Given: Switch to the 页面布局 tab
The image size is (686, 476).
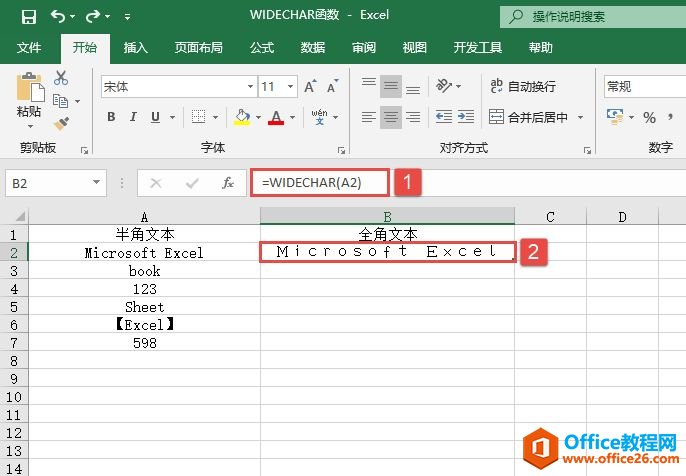Looking at the screenshot, I should pyautogui.click(x=199, y=47).
